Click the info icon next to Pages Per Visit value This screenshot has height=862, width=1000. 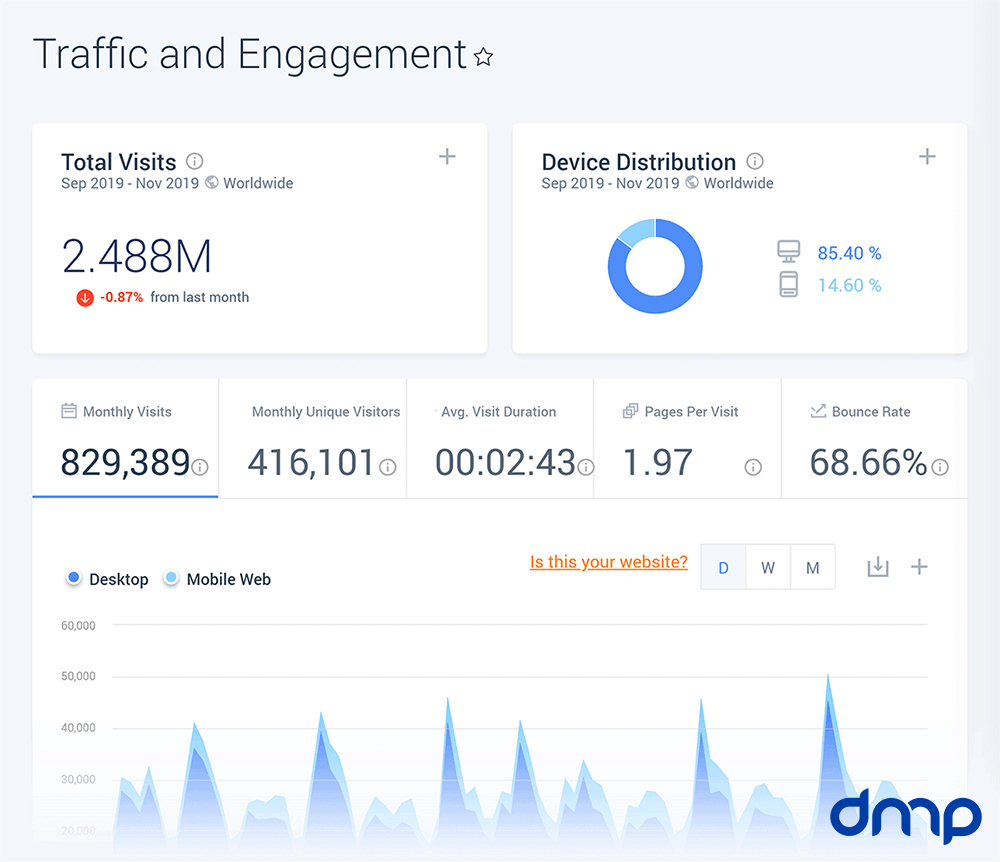click(753, 467)
